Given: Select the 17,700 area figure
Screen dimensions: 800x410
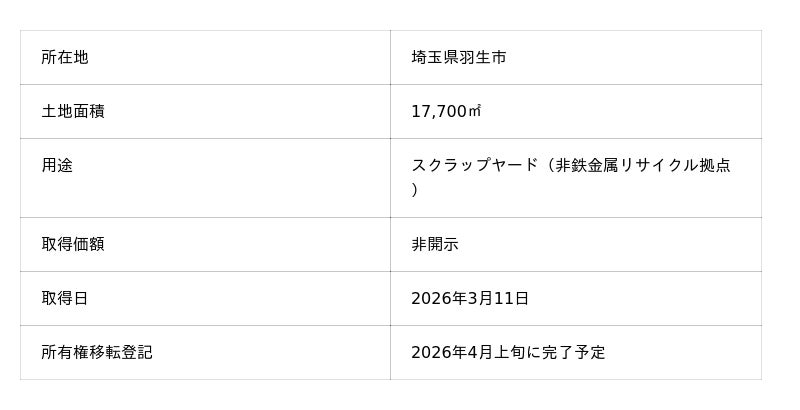Looking at the screenshot, I should click(x=439, y=111).
